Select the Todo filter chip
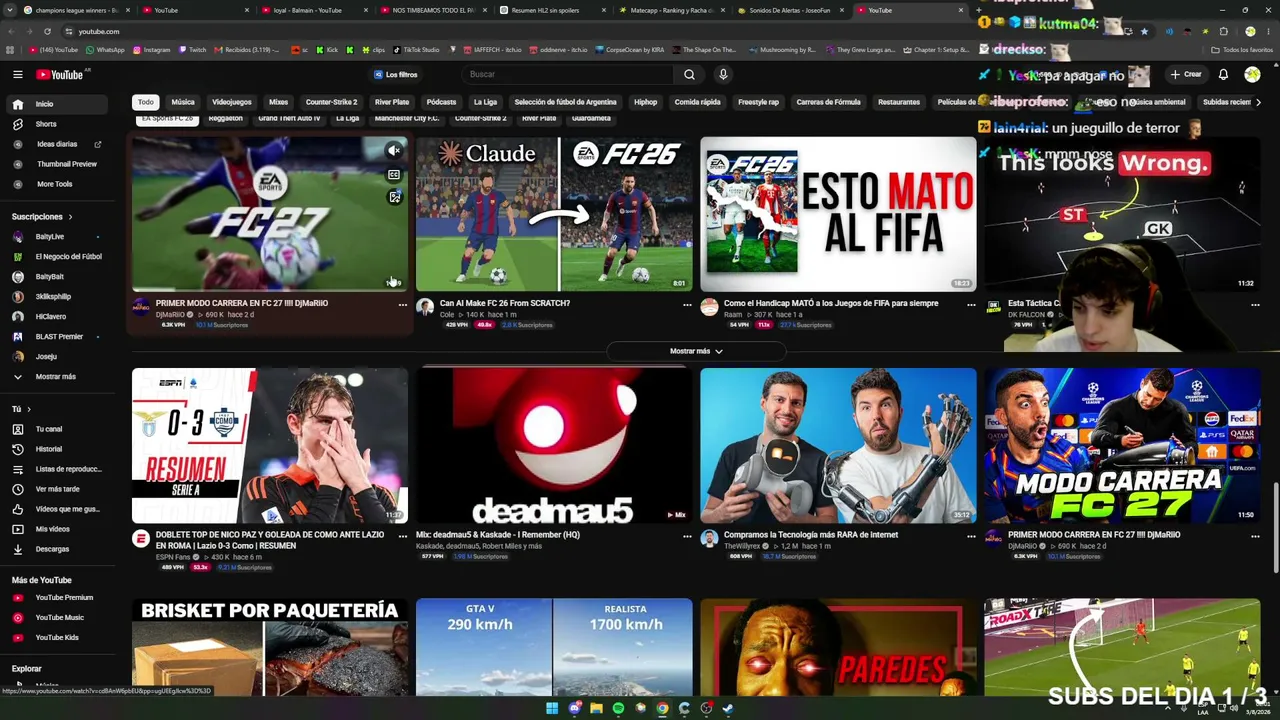Image resolution: width=1280 pixels, height=720 pixels. click(146, 102)
